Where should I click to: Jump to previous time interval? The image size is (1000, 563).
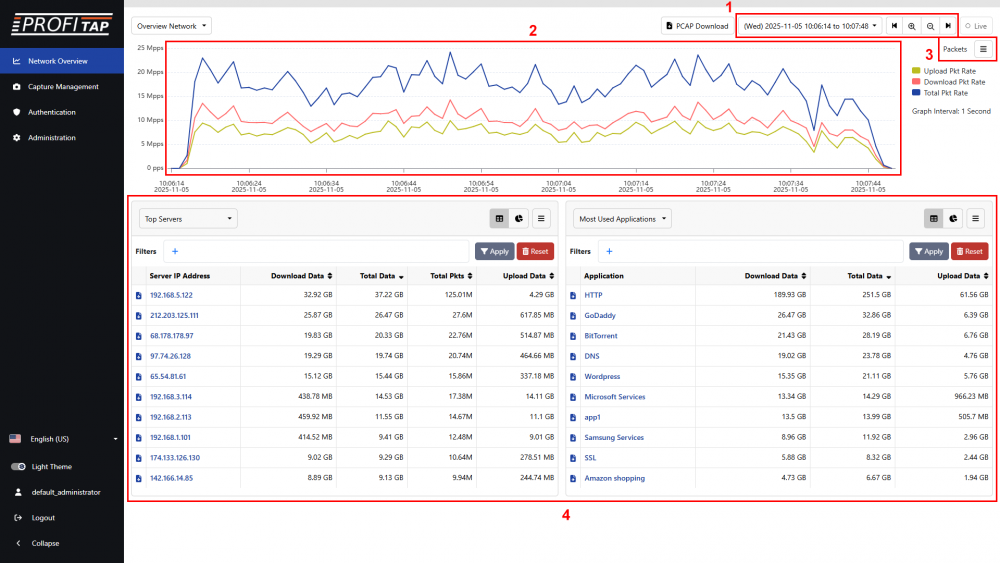894,25
